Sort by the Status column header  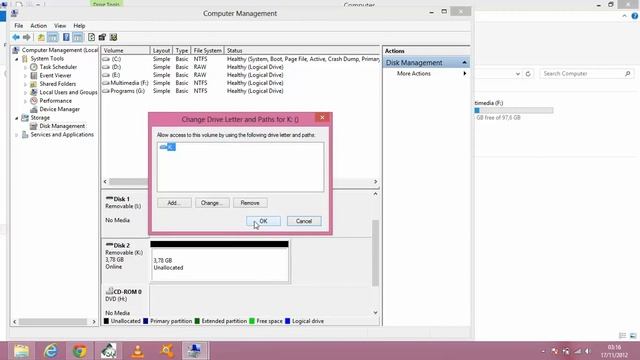pyautogui.click(x=302, y=51)
